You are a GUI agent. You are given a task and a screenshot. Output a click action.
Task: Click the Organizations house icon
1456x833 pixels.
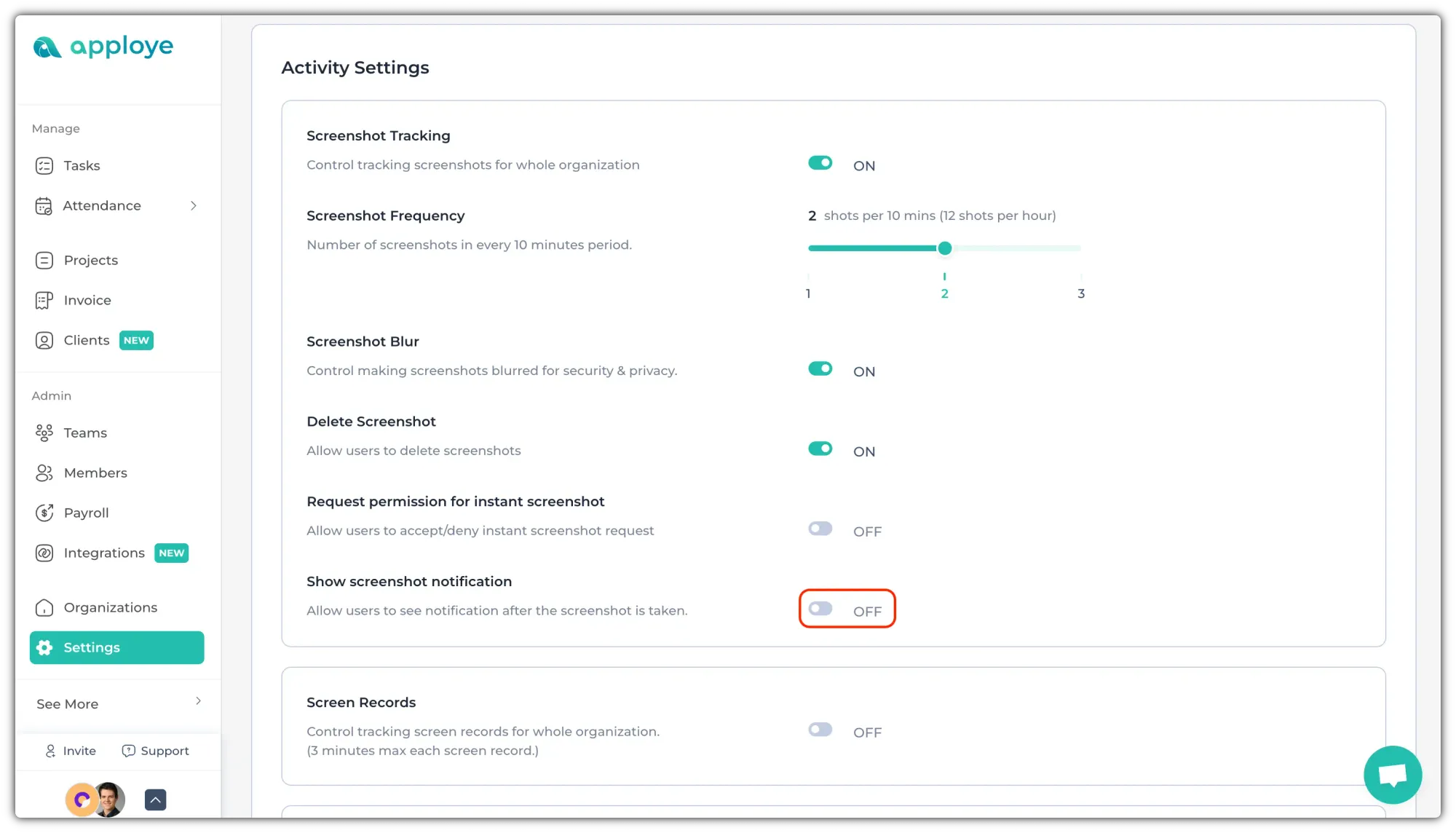point(44,608)
